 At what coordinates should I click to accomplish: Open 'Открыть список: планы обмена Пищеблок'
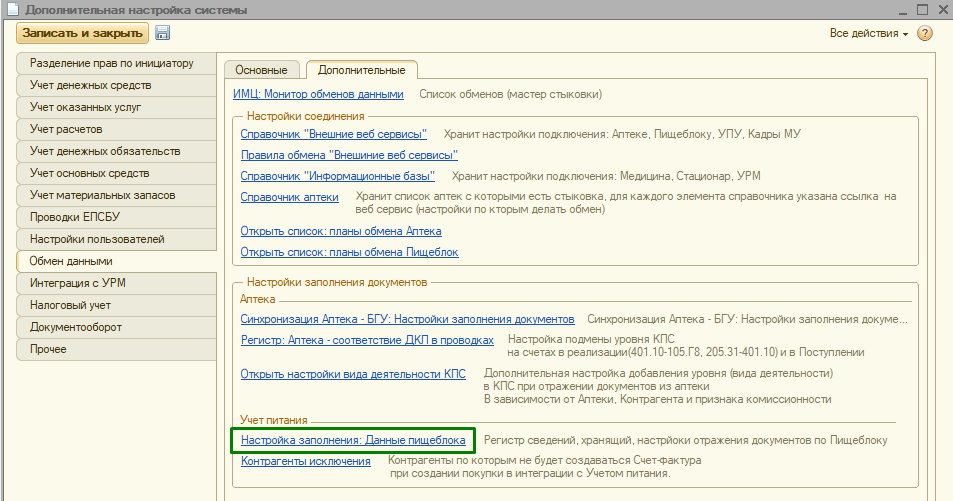point(349,252)
